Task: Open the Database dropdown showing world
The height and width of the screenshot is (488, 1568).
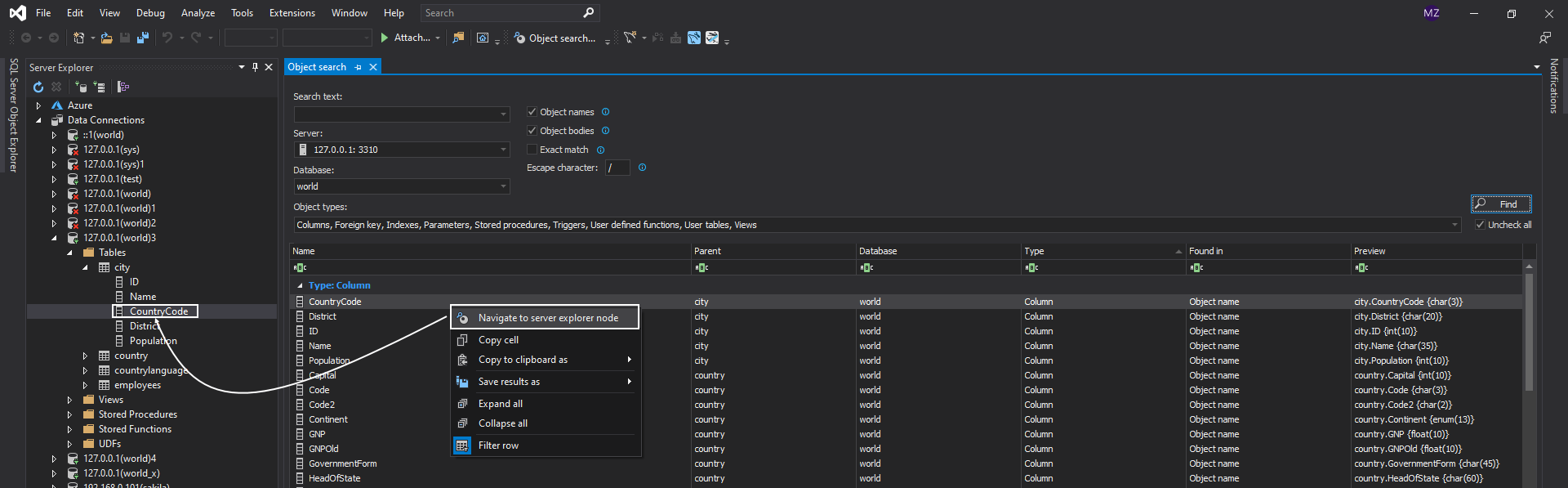Action: (401, 186)
